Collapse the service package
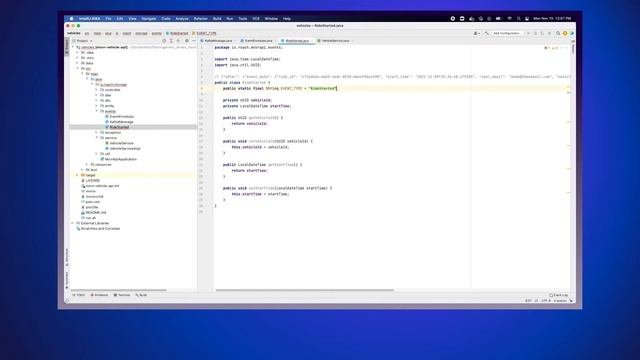Screen dimensions: 640x360 [x=97, y=138]
